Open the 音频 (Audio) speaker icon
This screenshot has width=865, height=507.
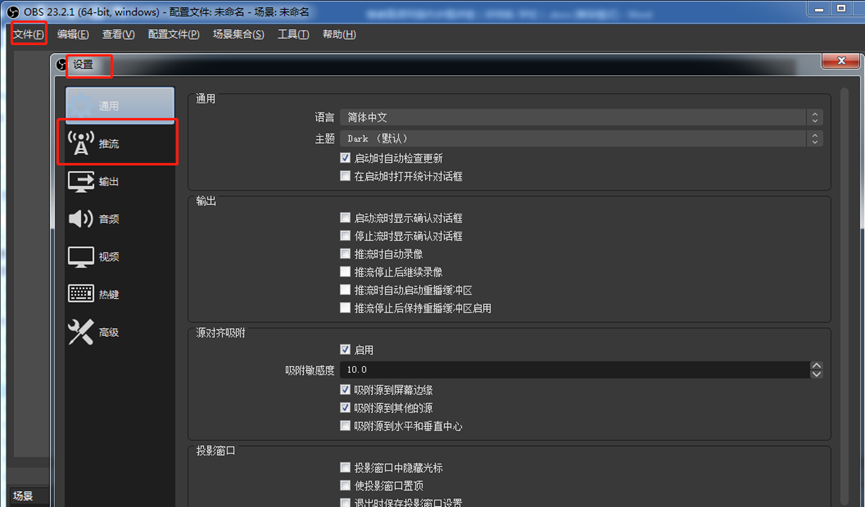coord(81,218)
